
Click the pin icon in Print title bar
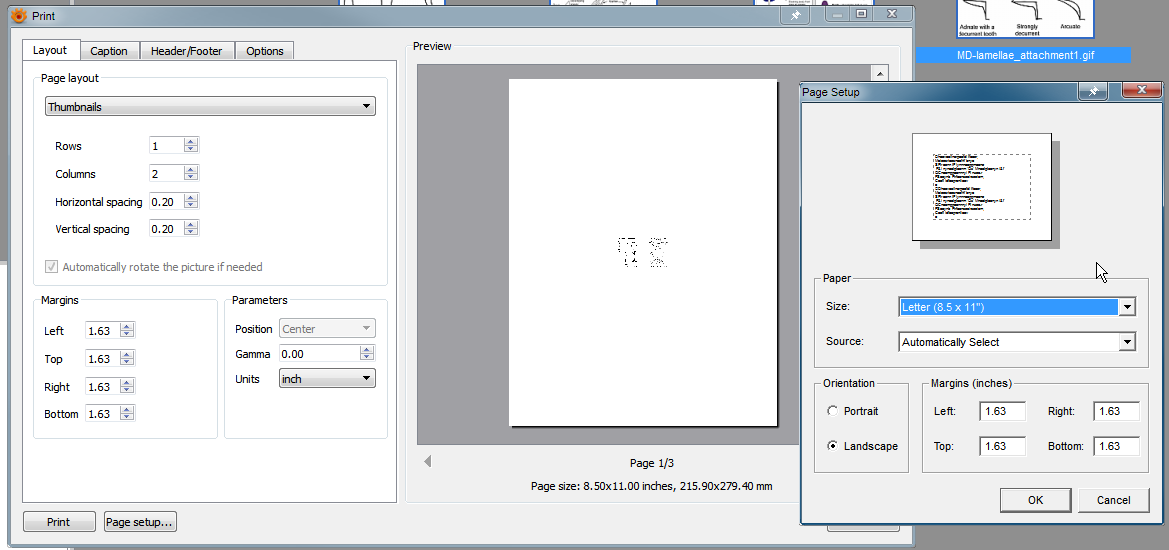[795, 16]
